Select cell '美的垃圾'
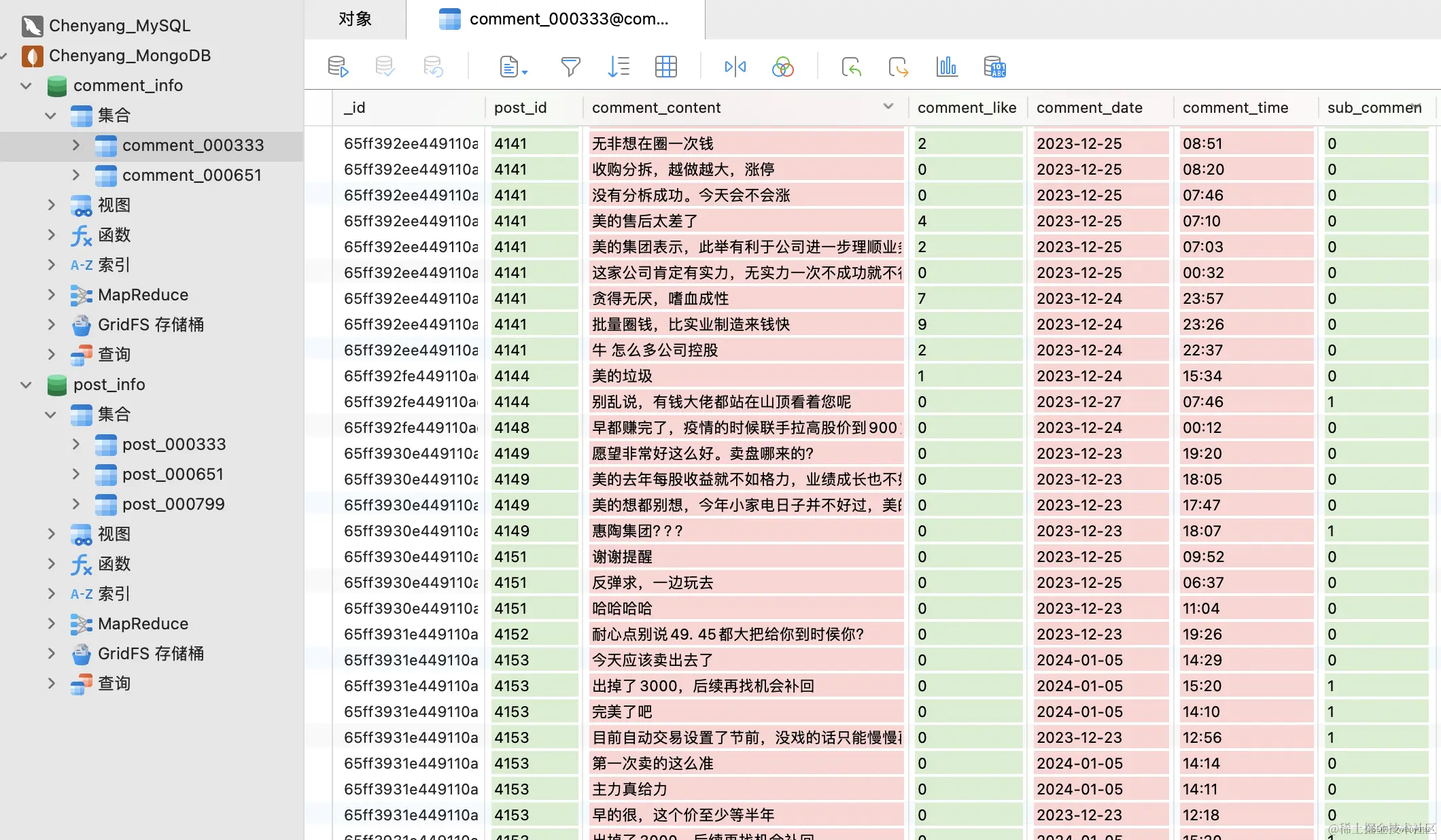 click(x=746, y=376)
